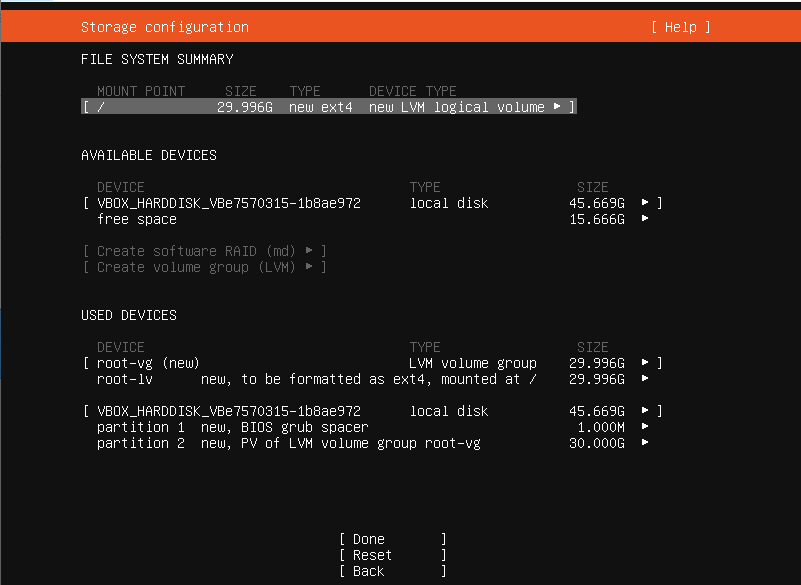The image size is (801, 585).
Task: Open arrow menu for root-lv row
Action: 645,378
